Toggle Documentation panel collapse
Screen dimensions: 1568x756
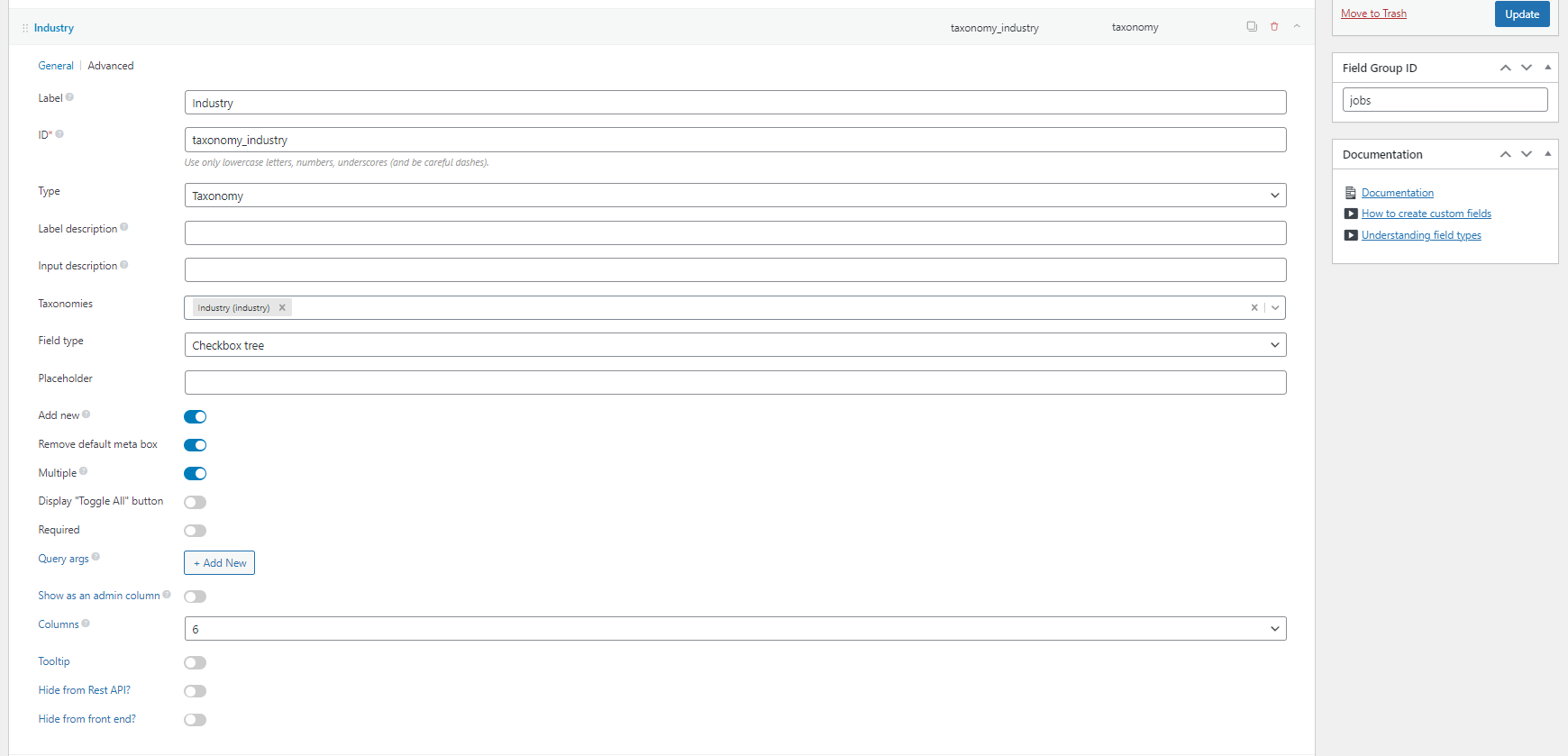tap(1548, 154)
